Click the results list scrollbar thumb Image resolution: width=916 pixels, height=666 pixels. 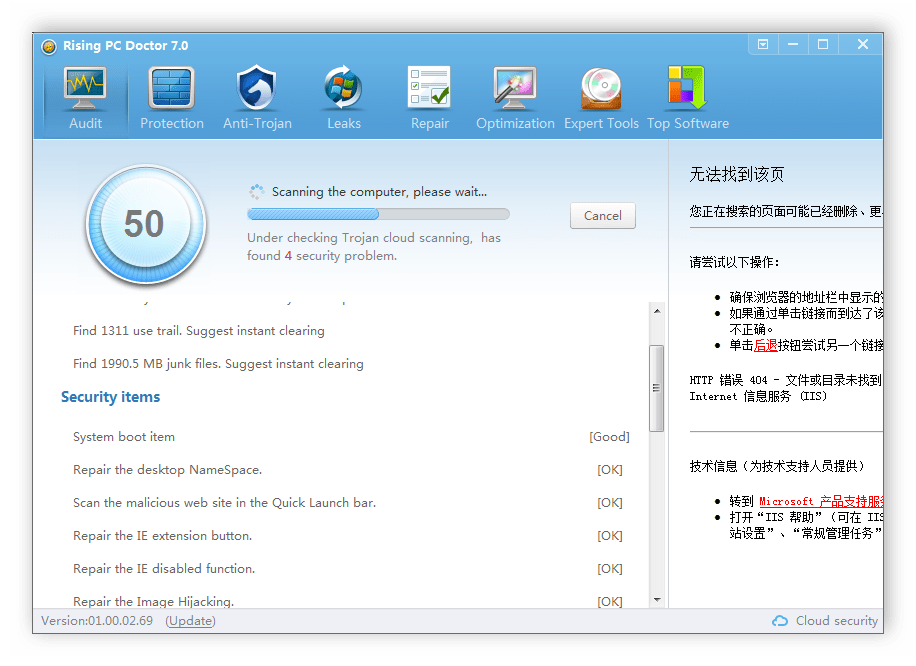point(657,388)
